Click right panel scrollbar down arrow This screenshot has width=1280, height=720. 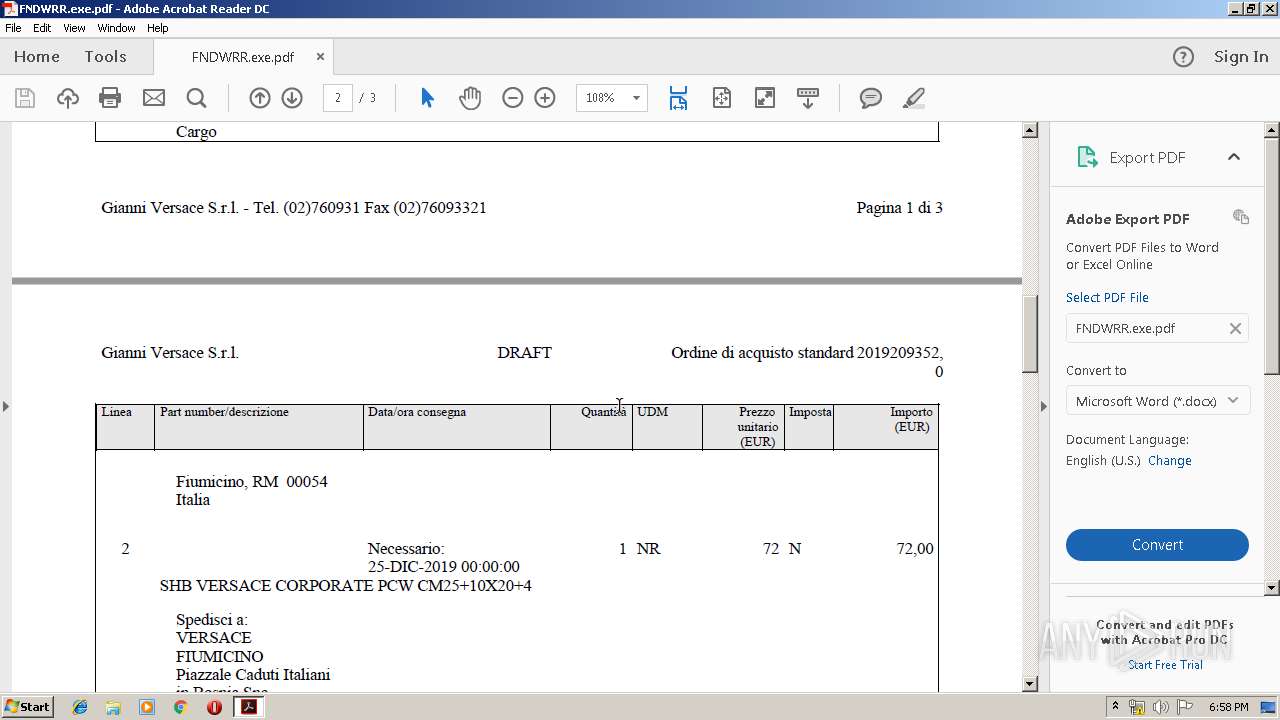point(1272,588)
